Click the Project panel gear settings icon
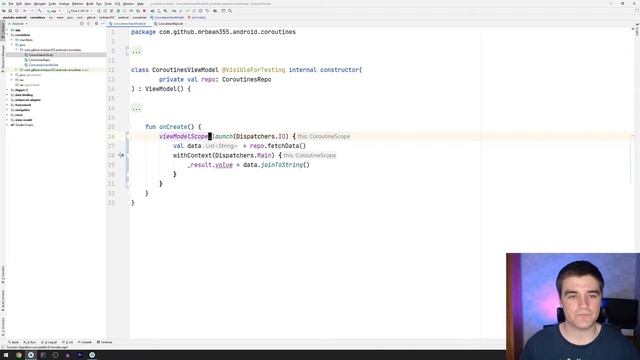Viewport: 640px width, 360px height. point(96,24)
